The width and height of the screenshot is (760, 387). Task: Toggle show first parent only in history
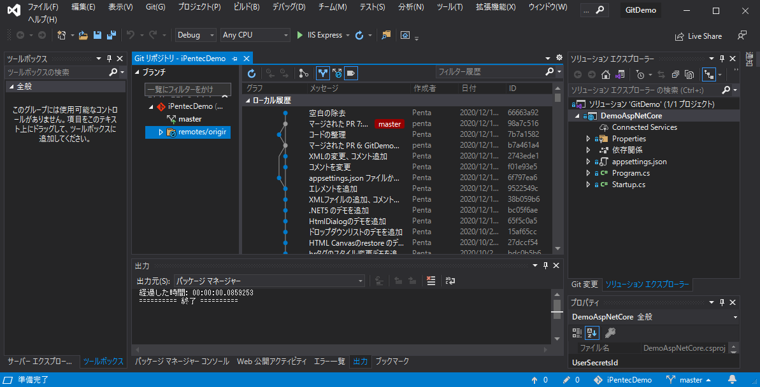[323, 73]
